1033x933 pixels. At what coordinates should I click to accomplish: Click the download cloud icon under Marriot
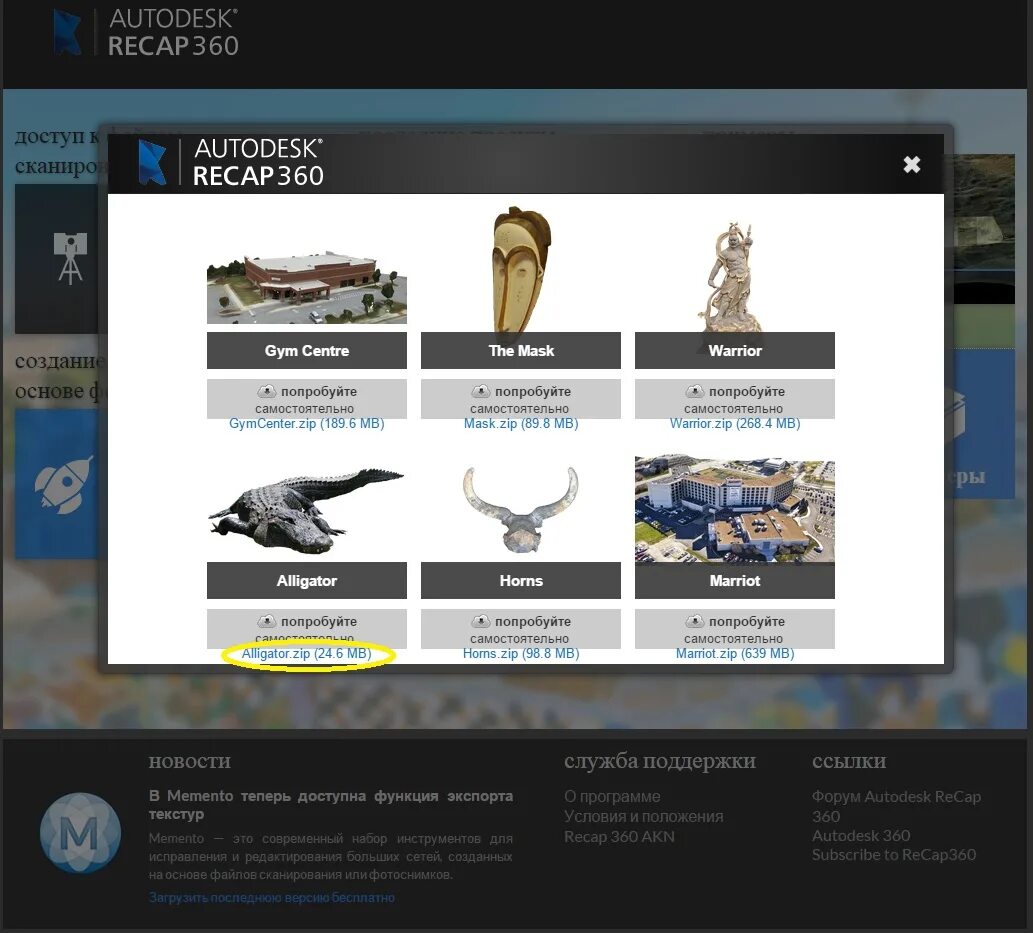[694, 621]
